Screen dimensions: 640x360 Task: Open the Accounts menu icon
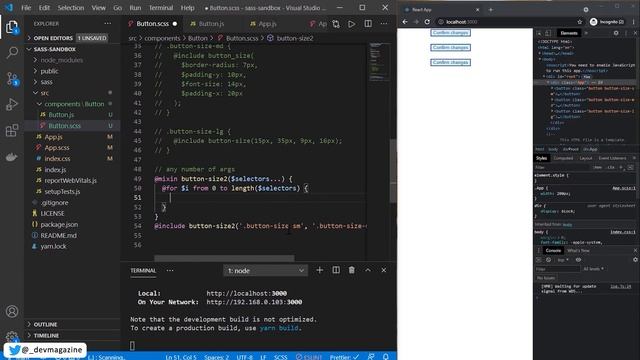tap(12, 311)
